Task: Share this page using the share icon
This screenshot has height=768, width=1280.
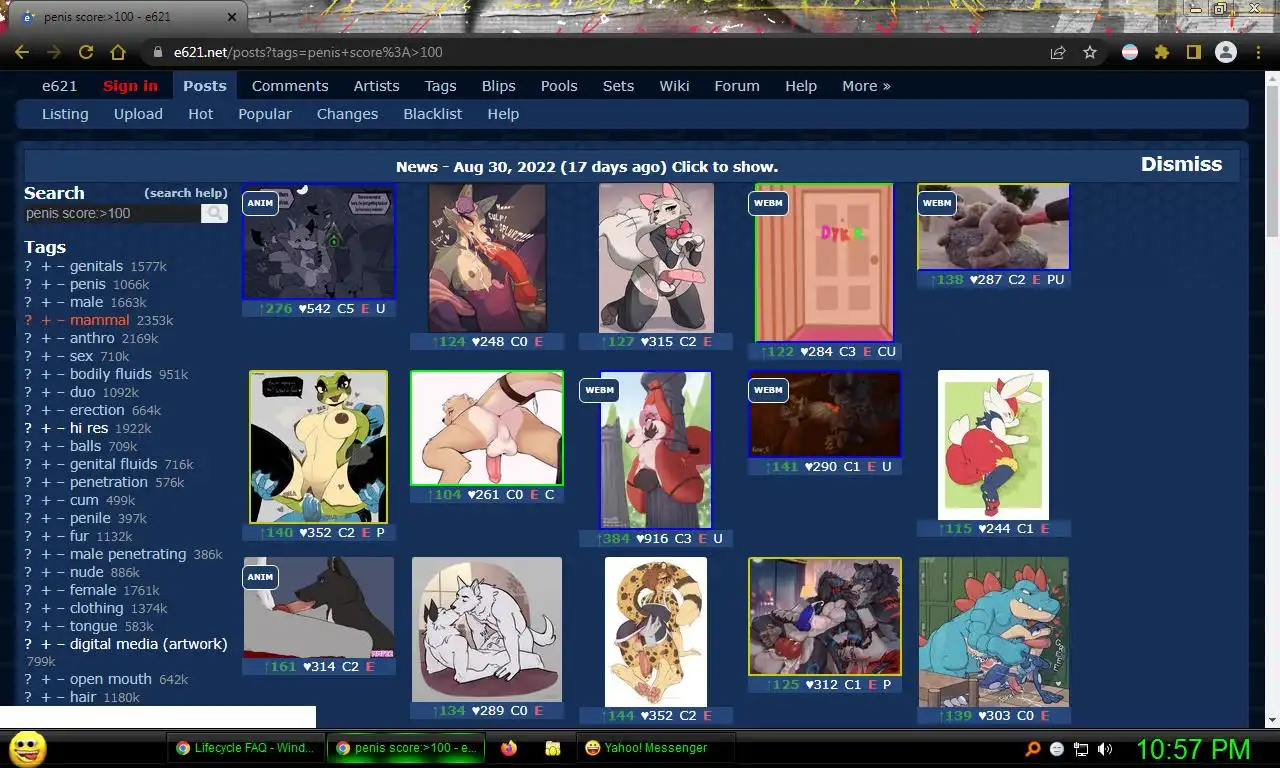Action: (x=1058, y=52)
